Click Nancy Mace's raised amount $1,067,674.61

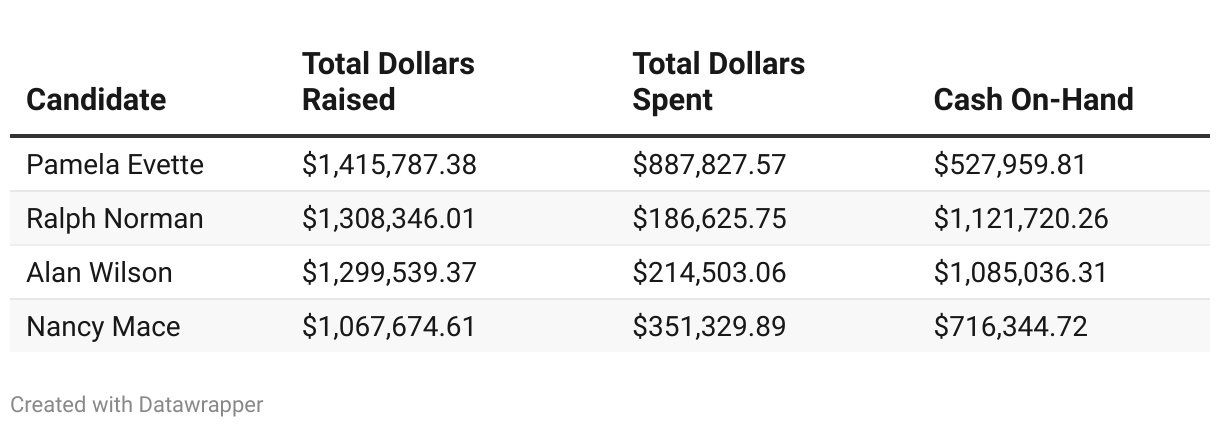[x=388, y=326]
